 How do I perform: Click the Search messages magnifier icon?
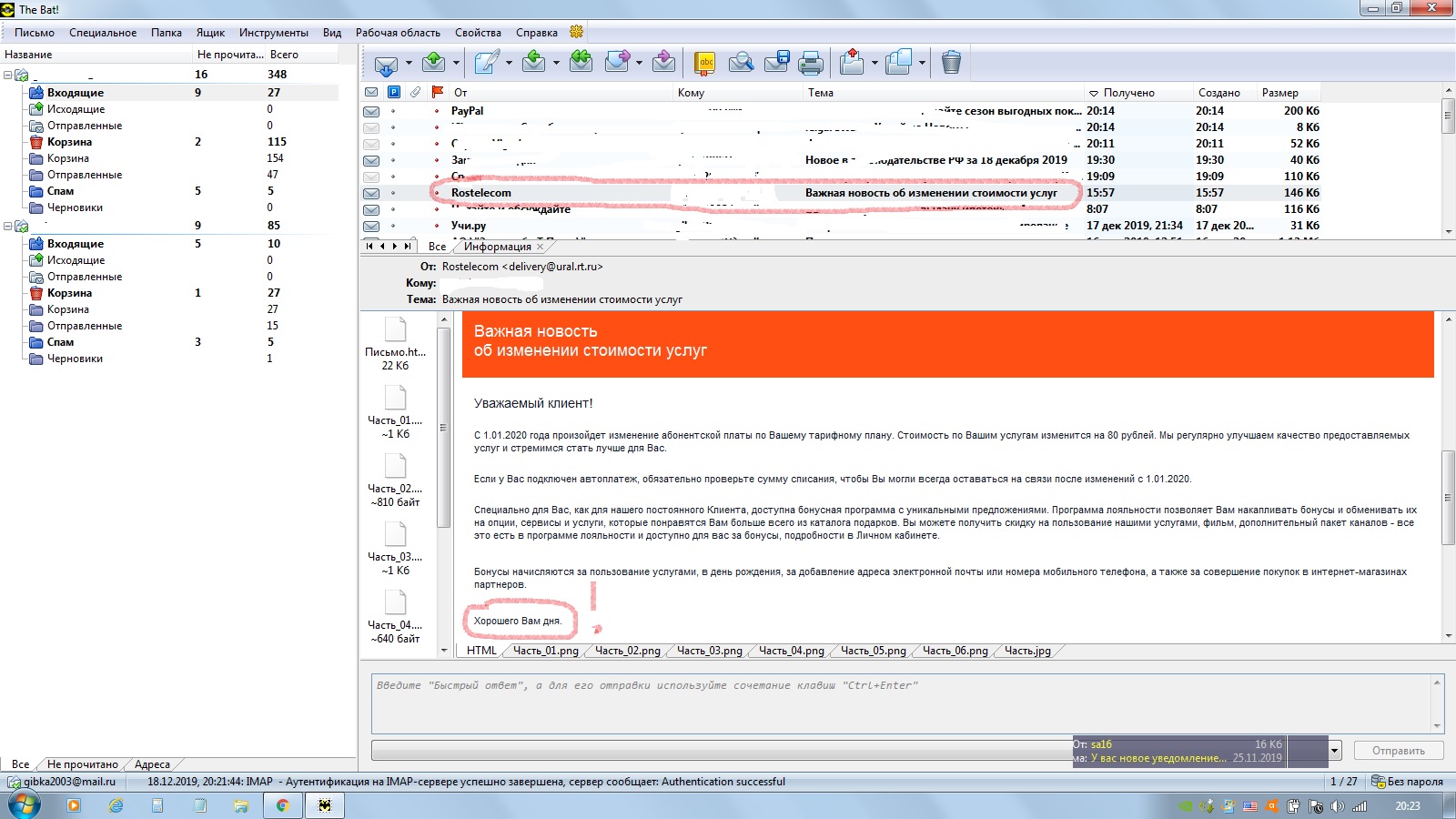[x=741, y=63]
